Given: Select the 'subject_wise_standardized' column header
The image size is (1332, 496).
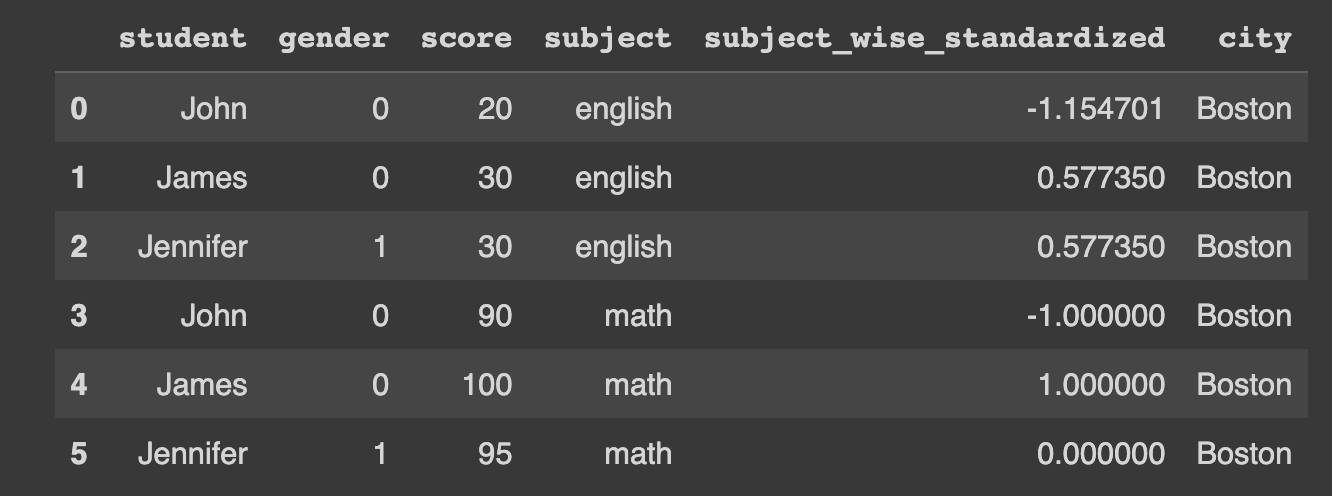Looking at the screenshot, I should (934, 38).
